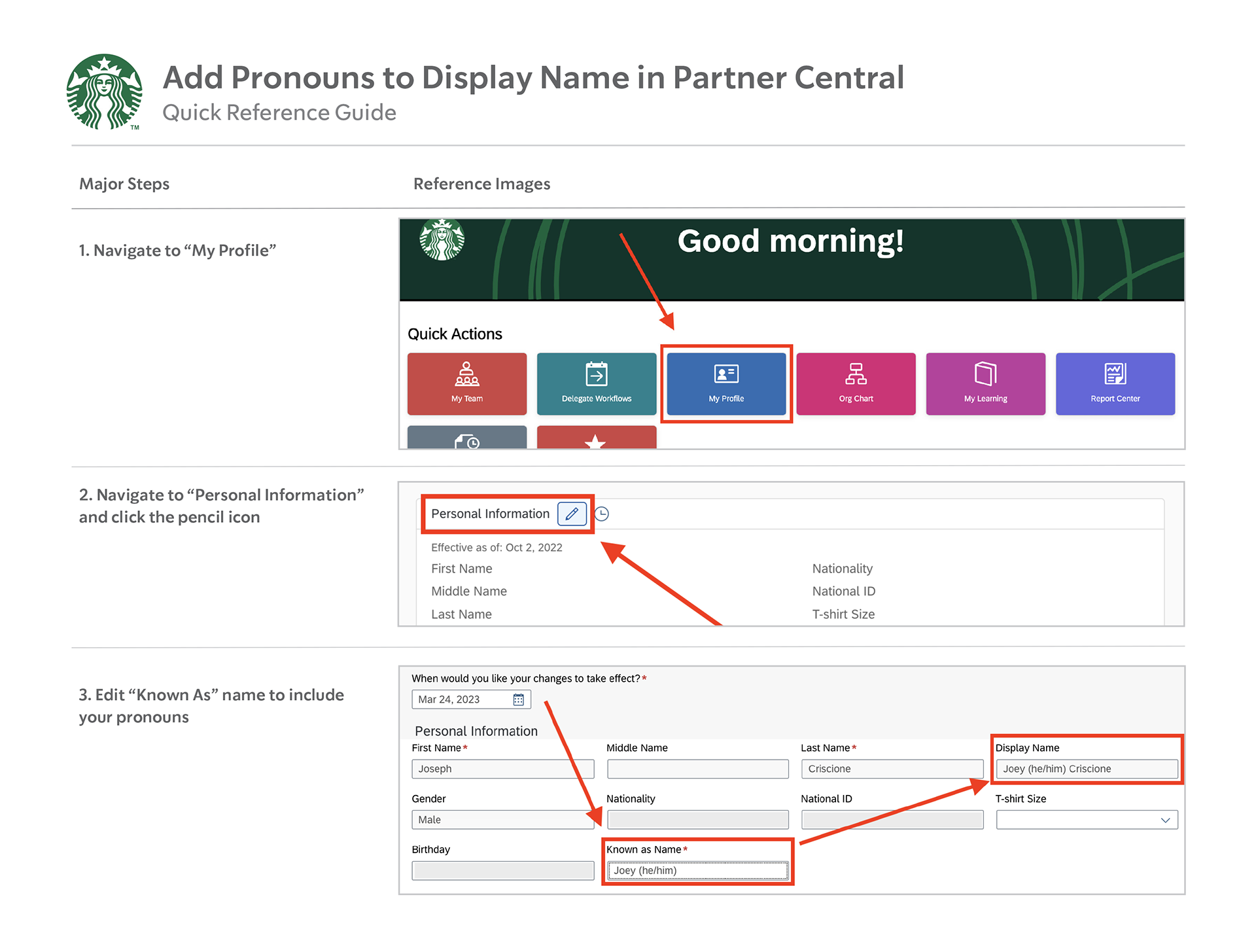Click the step 2 text about the pencil icon
The height and width of the screenshot is (952, 1256).
(x=221, y=506)
